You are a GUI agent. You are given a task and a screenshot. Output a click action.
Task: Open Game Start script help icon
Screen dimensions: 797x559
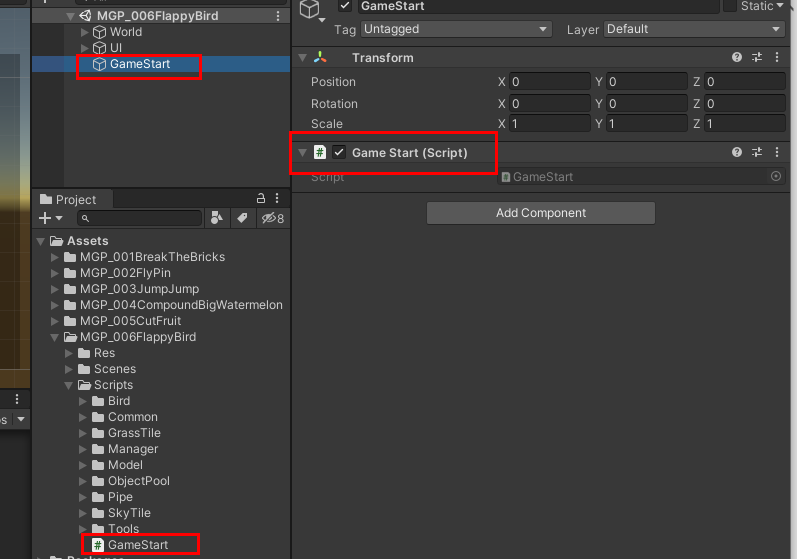[x=737, y=152]
